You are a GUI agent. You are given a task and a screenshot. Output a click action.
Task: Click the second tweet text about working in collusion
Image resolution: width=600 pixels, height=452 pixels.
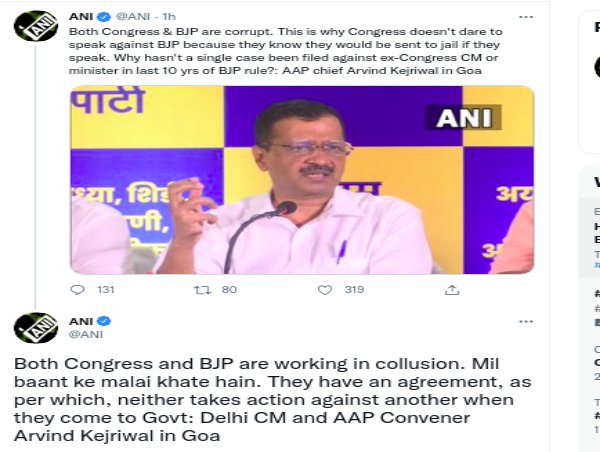click(x=272, y=400)
